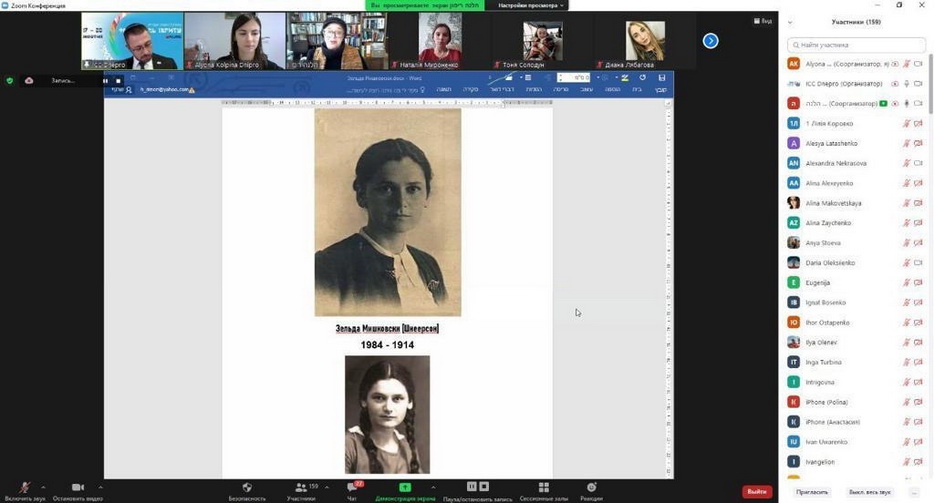
Task: Toggle Включить звук microphone button
Action: 25,487
